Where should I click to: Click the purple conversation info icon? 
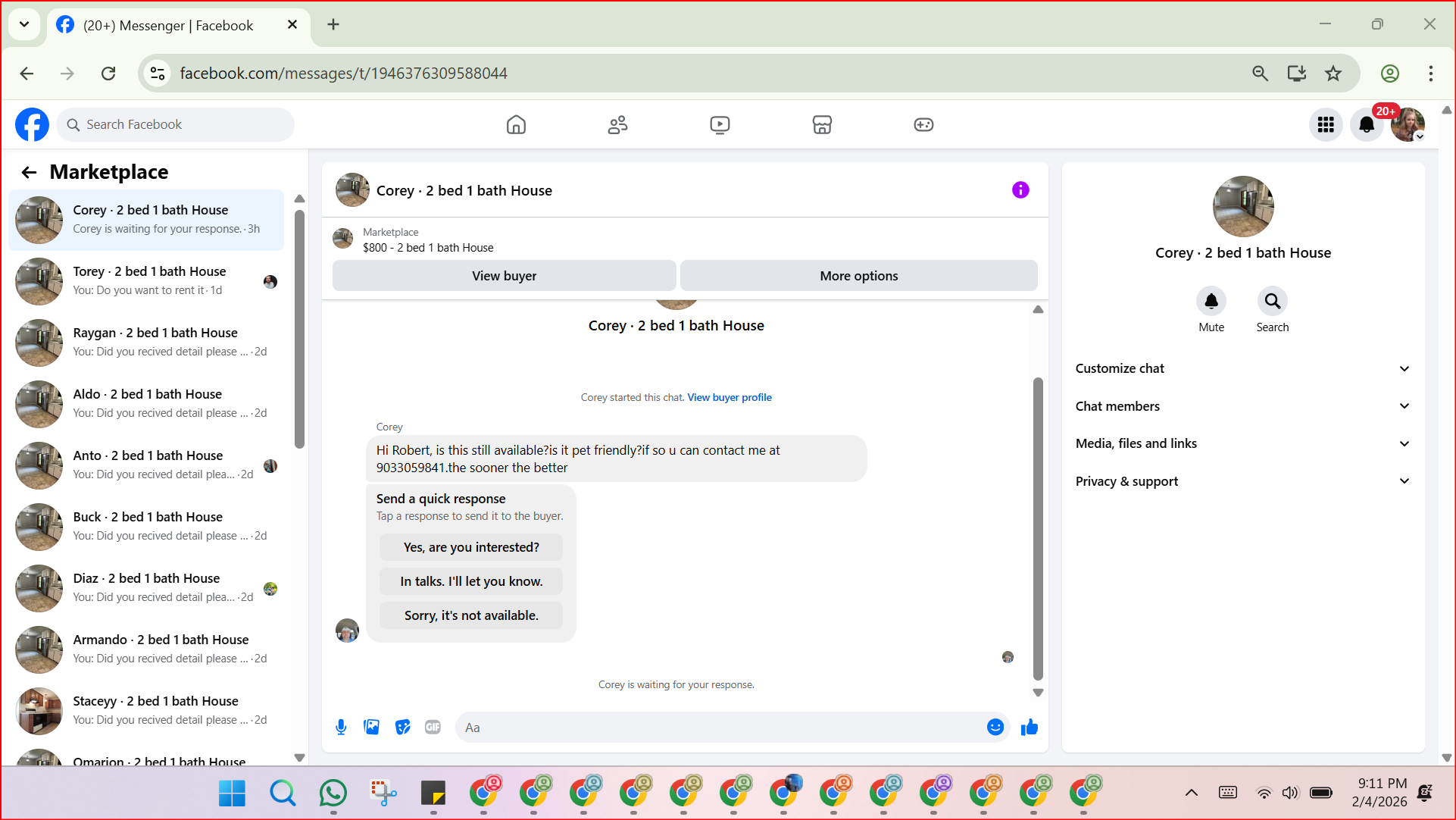[x=1020, y=190]
